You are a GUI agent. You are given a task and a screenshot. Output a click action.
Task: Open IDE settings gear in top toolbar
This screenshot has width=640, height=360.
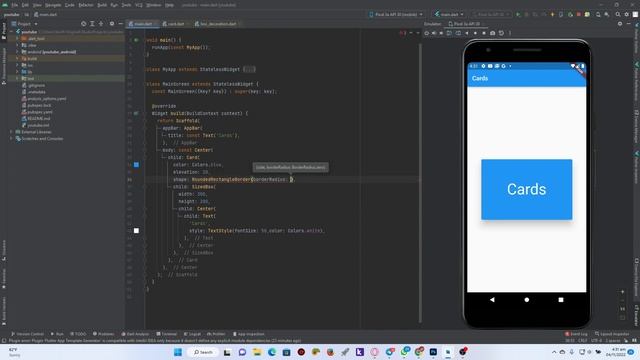[627, 14]
